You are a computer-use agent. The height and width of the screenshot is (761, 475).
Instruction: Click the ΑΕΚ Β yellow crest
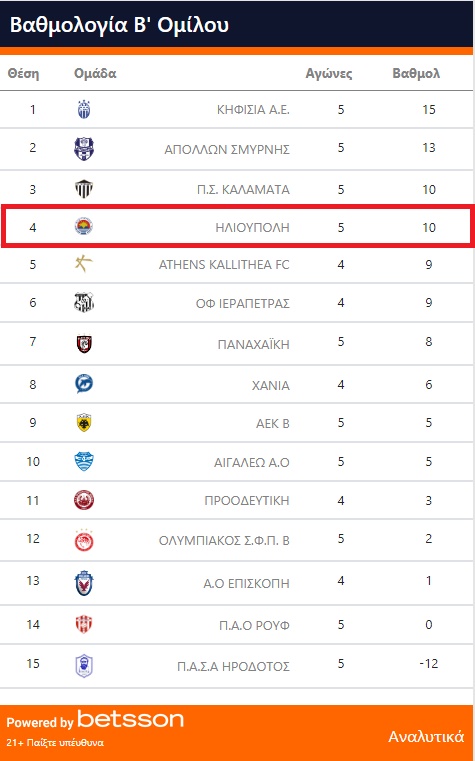(84, 423)
